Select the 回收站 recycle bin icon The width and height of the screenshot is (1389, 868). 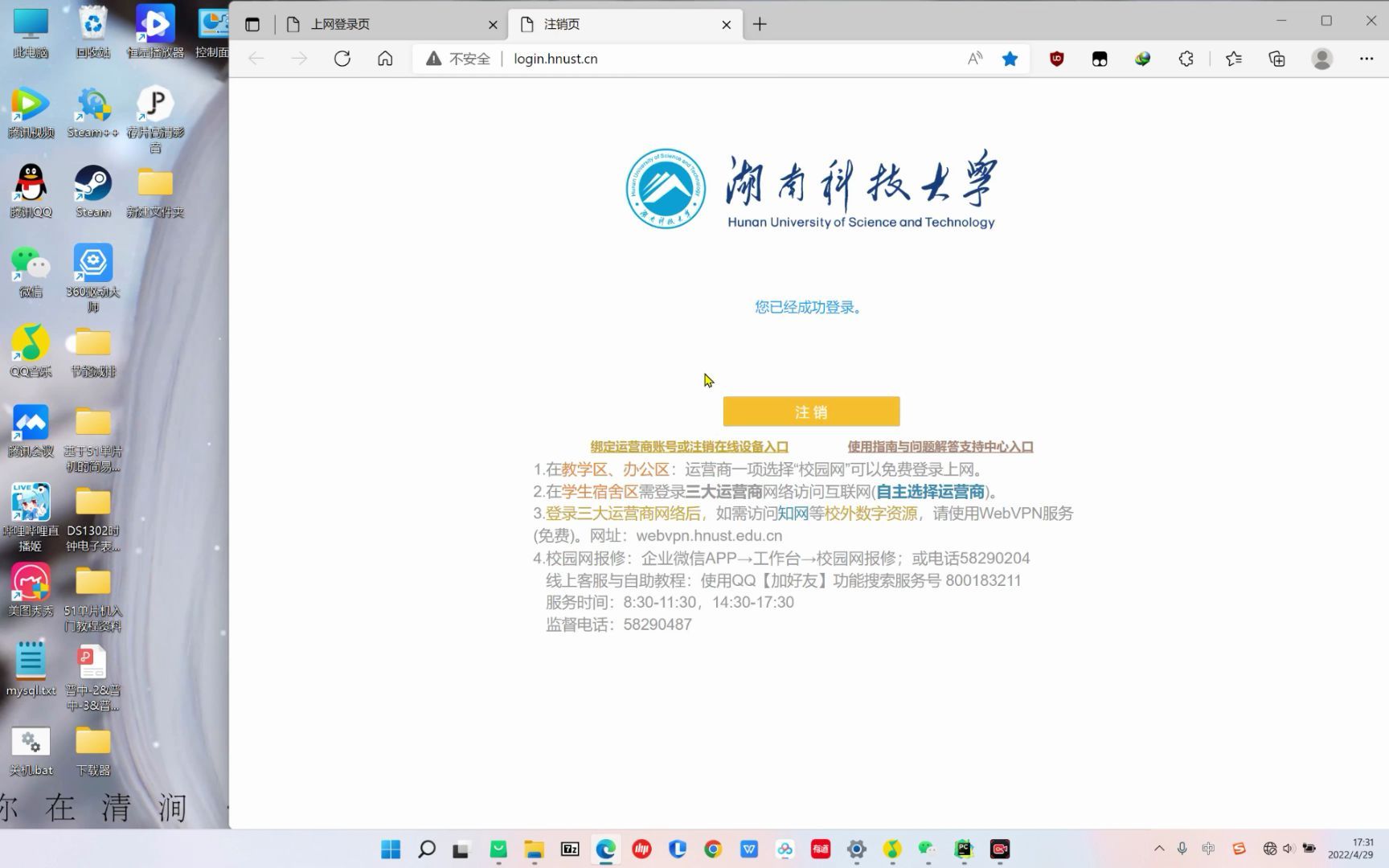coord(93,34)
